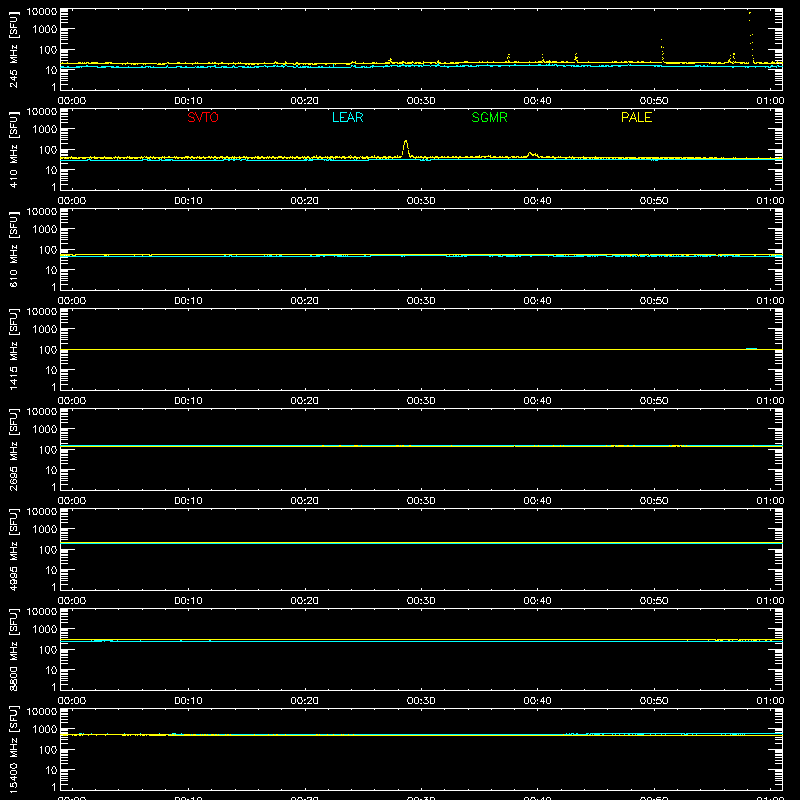Select the 8800 MHz [SFU] axis title

tap(14, 649)
